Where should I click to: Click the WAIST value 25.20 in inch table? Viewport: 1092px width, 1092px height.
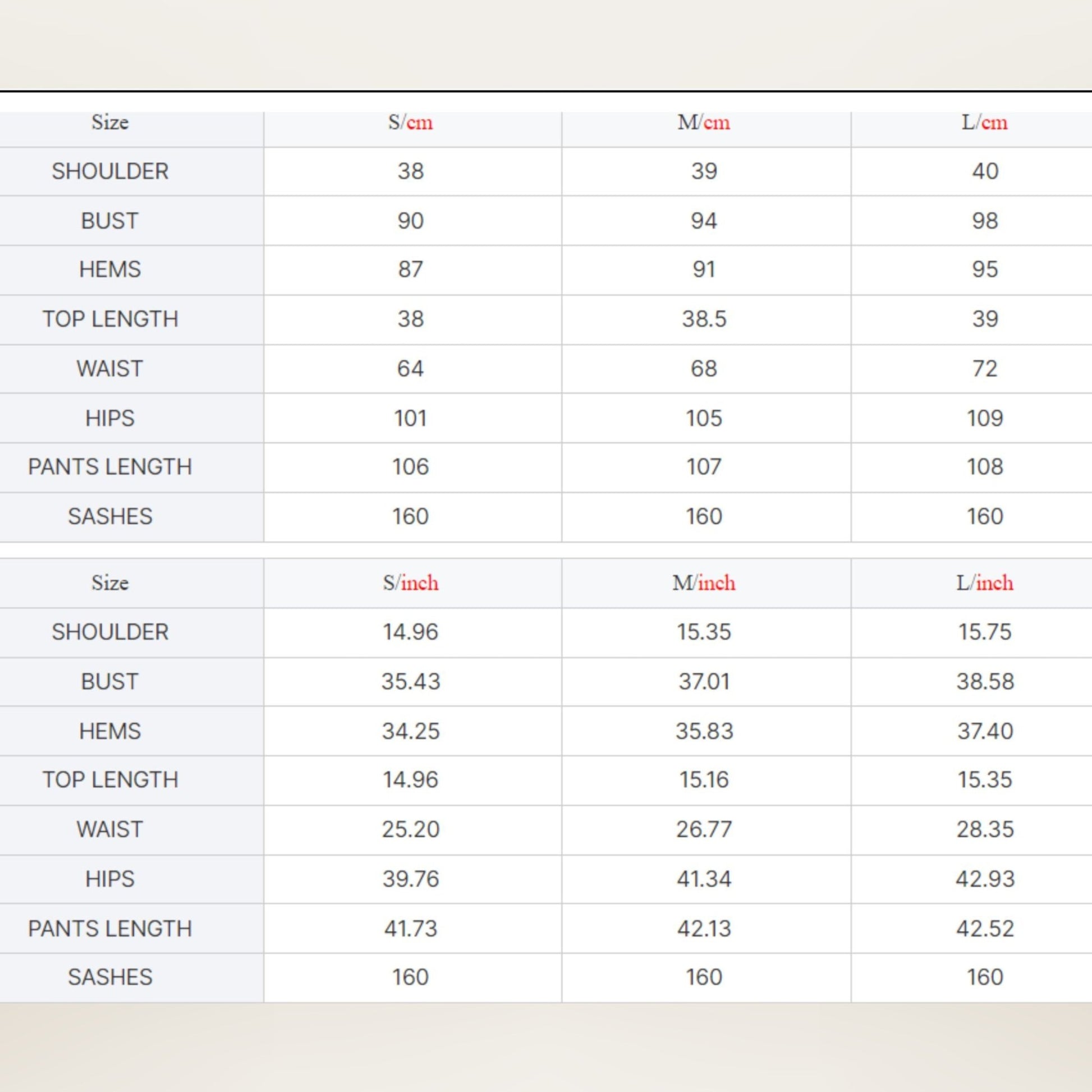[x=411, y=829]
